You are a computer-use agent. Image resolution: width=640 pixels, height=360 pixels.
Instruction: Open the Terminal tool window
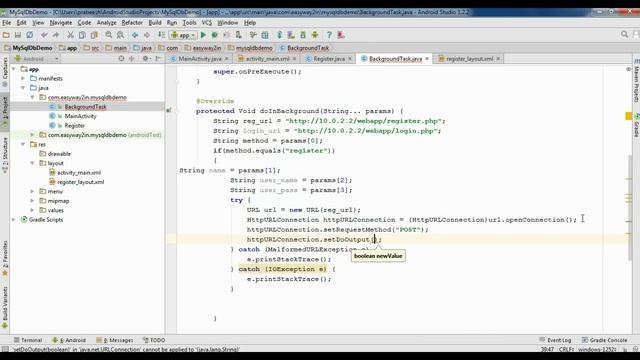28,340
